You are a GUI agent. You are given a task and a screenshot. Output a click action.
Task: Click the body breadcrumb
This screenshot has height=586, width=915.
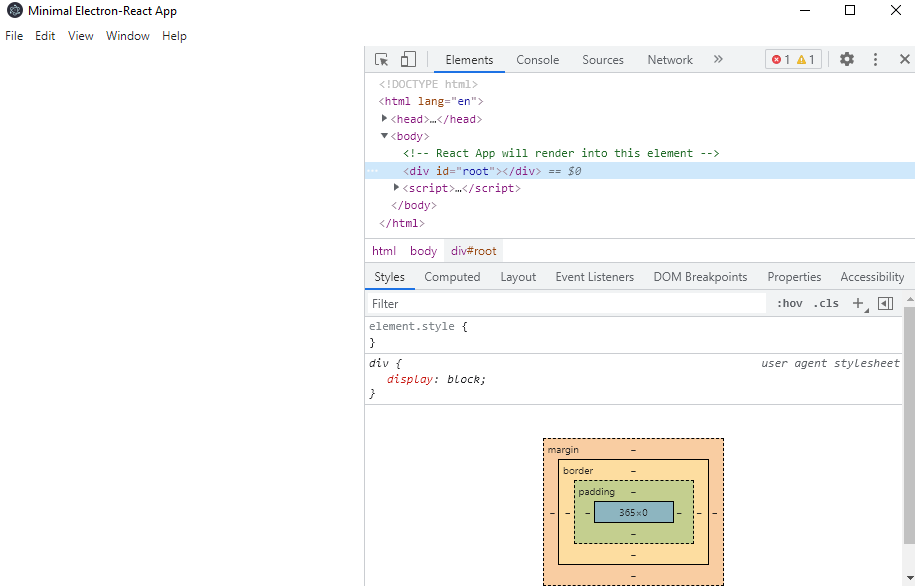click(x=424, y=250)
